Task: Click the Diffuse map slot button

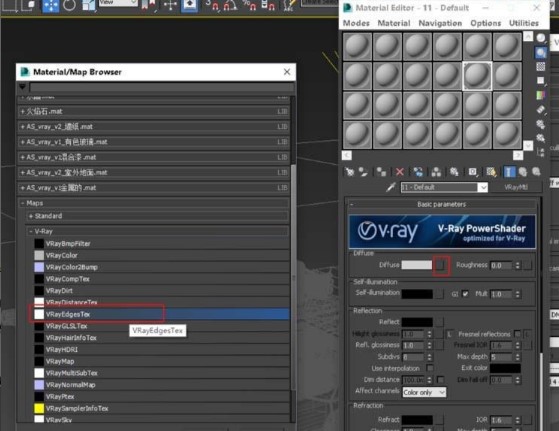Action: pos(441,265)
